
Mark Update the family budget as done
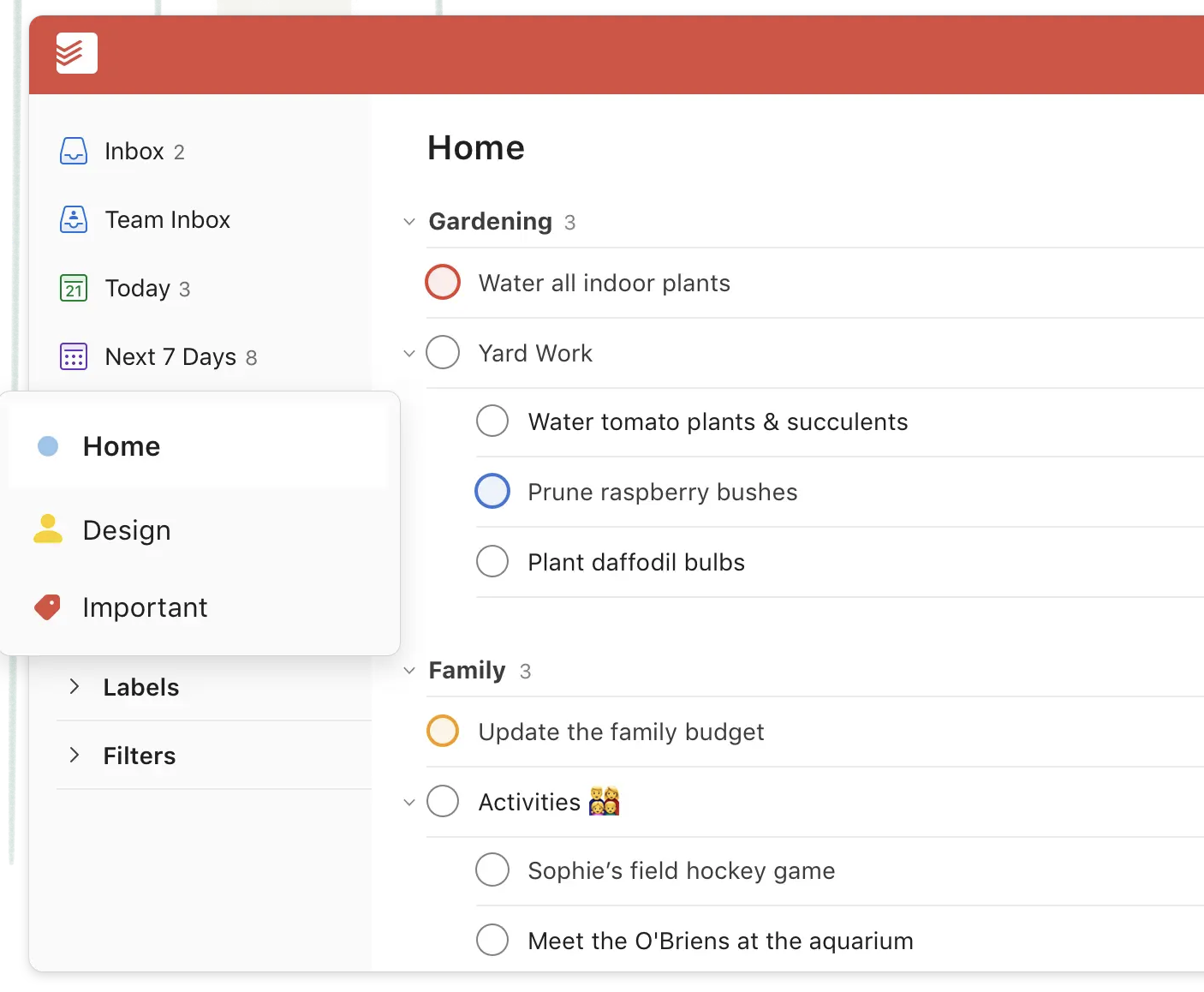pos(443,732)
